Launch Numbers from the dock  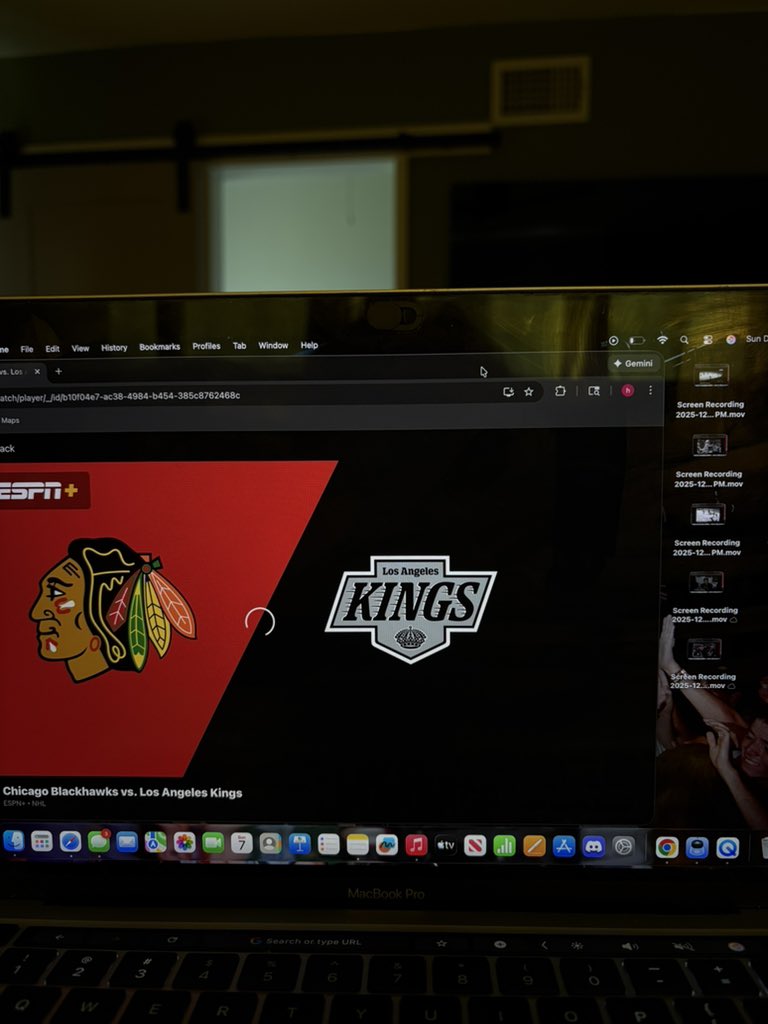pyautogui.click(x=504, y=846)
